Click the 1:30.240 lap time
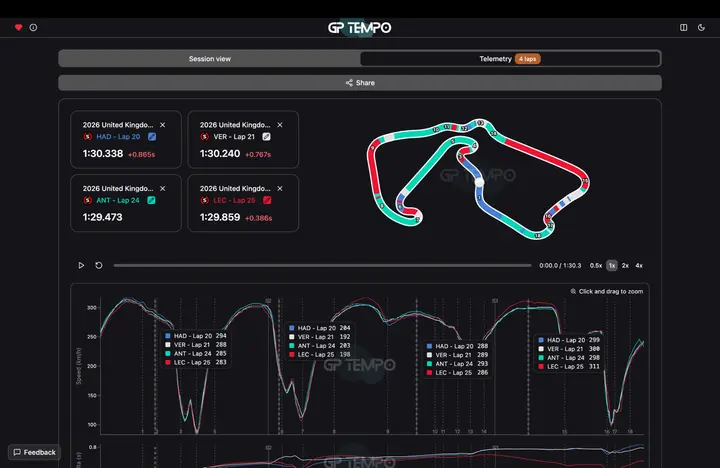 click(220, 153)
